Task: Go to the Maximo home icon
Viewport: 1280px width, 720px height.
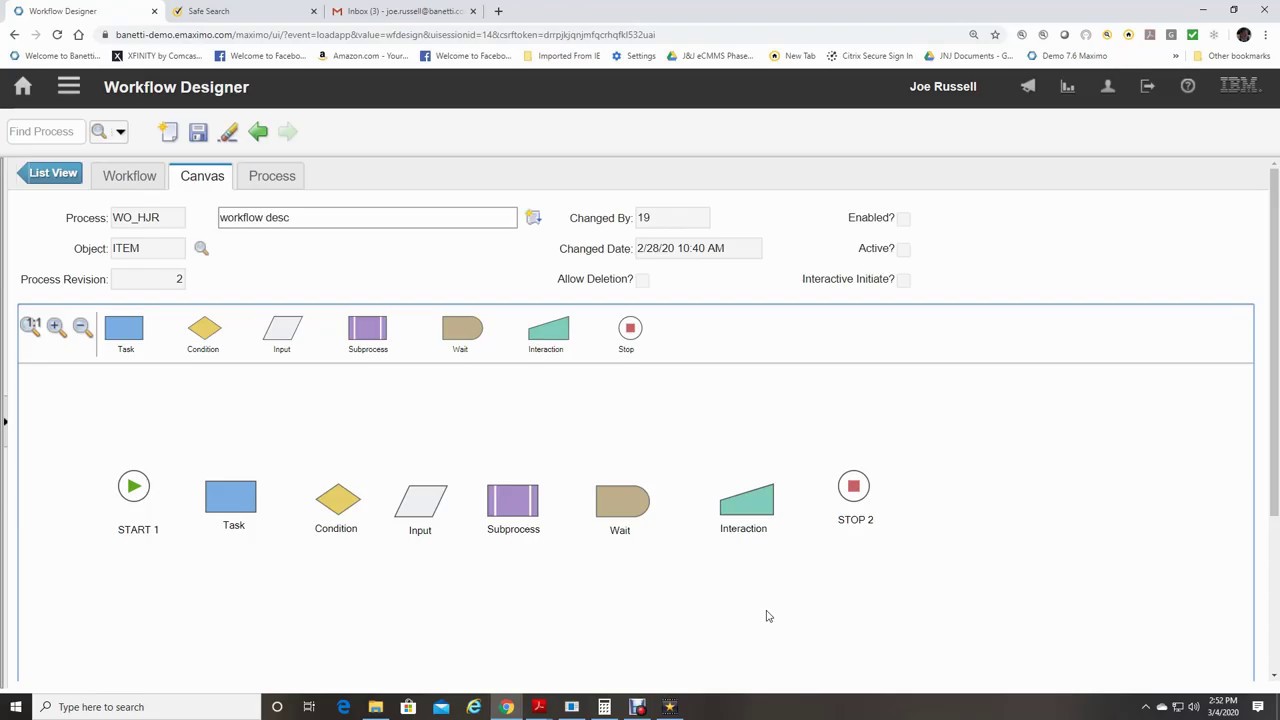Action: tap(23, 87)
